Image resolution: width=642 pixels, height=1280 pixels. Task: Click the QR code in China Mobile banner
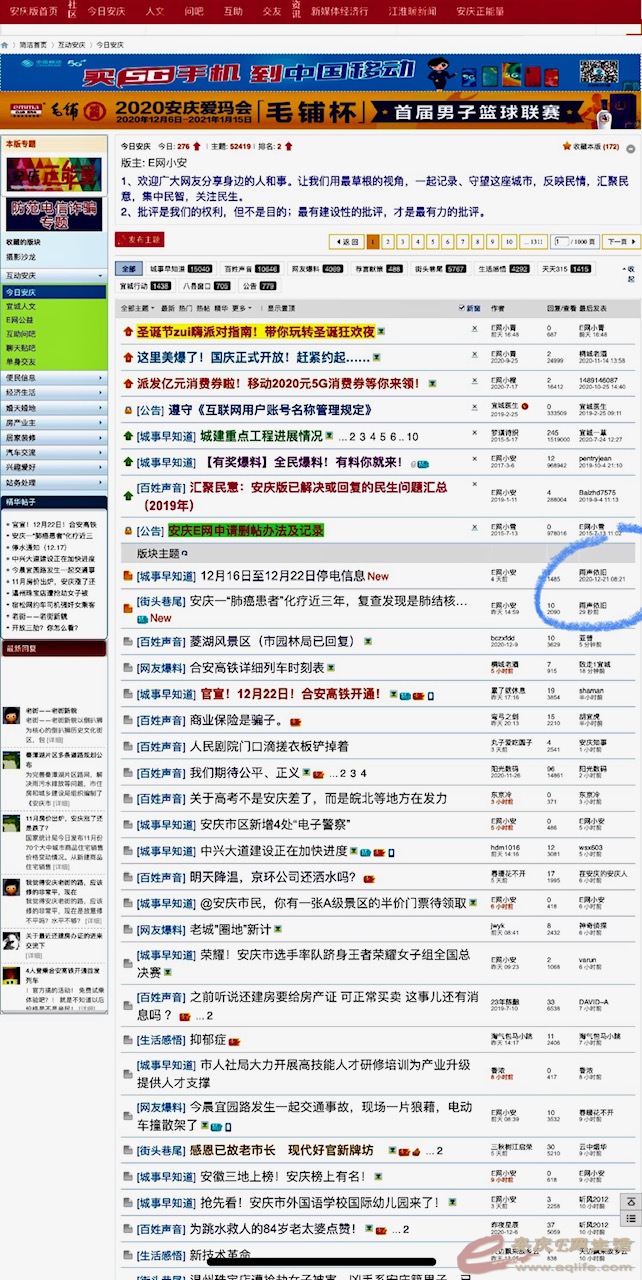click(x=597, y=74)
